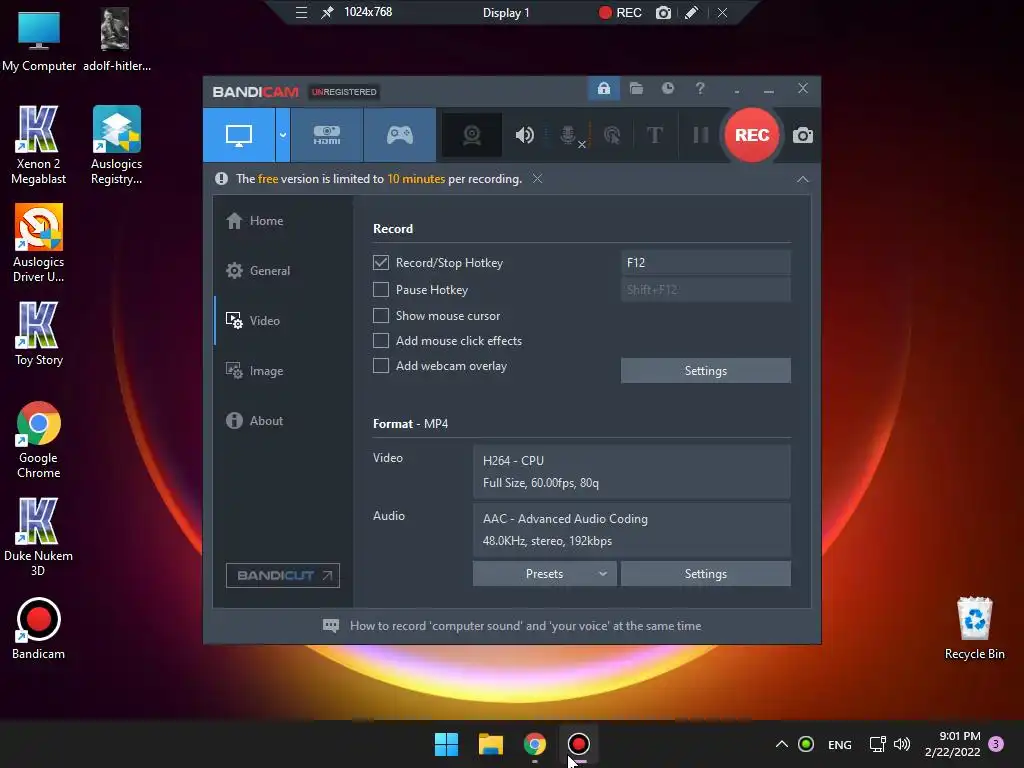
Task: Close the top display recording bar
Action: tap(722, 12)
